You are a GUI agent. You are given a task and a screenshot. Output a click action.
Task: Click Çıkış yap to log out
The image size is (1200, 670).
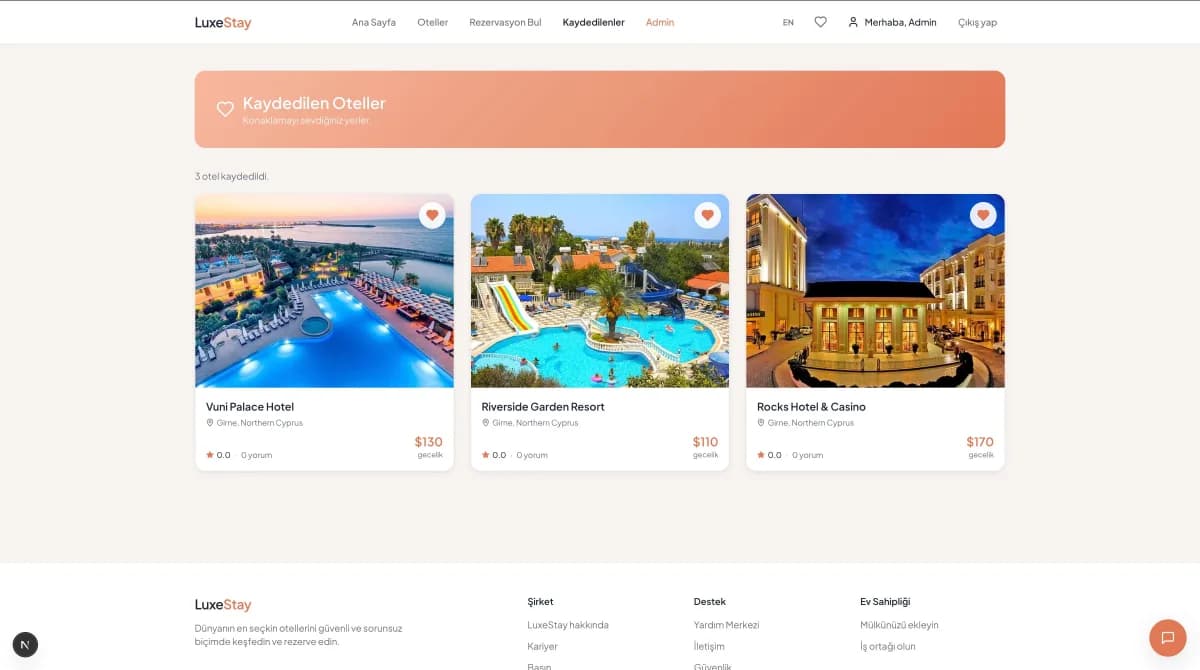[977, 22]
